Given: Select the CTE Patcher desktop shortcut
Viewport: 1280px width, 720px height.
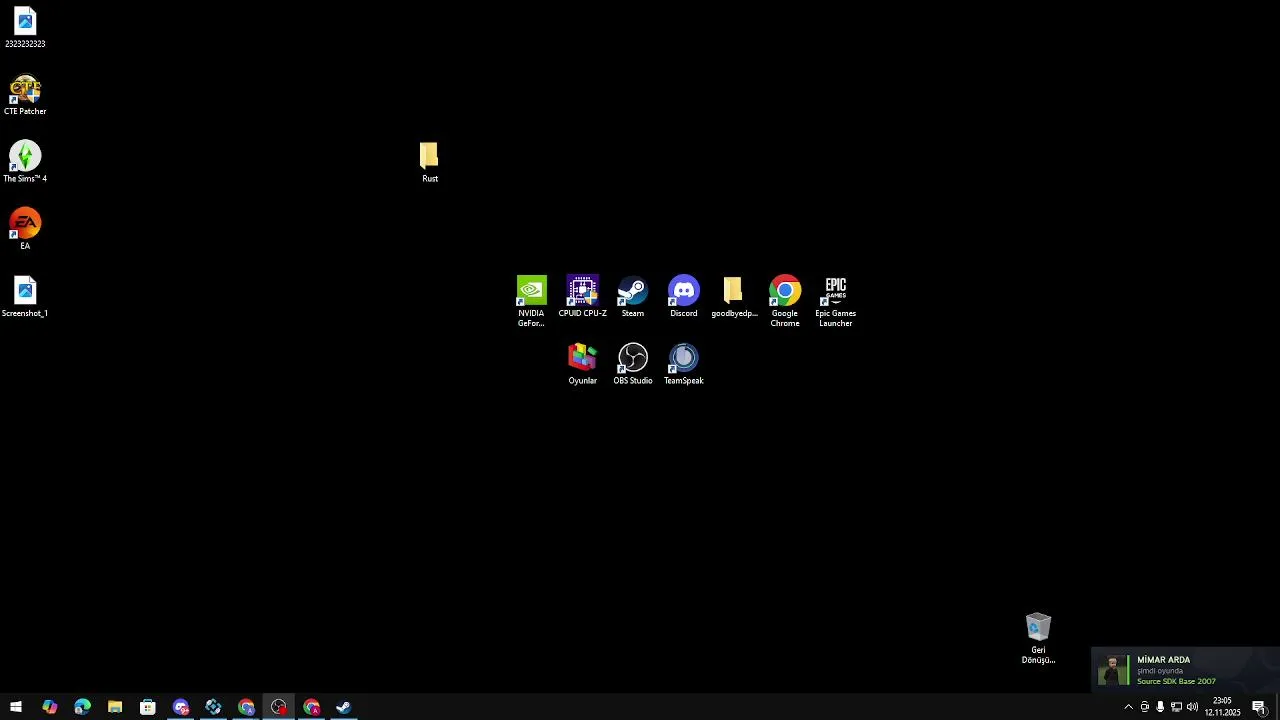Looking at the screenshot, I should tap(25, 95).
